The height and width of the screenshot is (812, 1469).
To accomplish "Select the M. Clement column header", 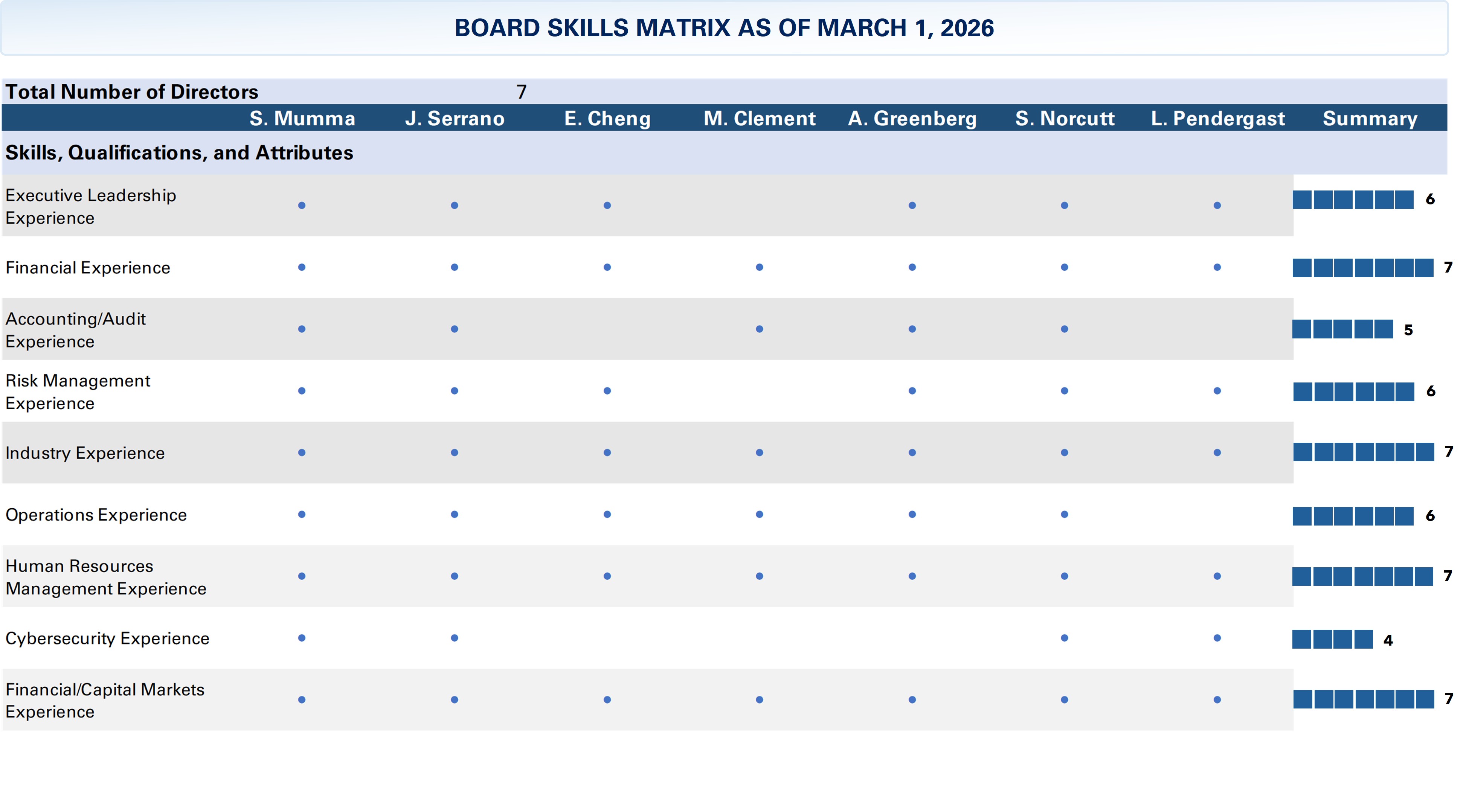I will coord(760,119).
